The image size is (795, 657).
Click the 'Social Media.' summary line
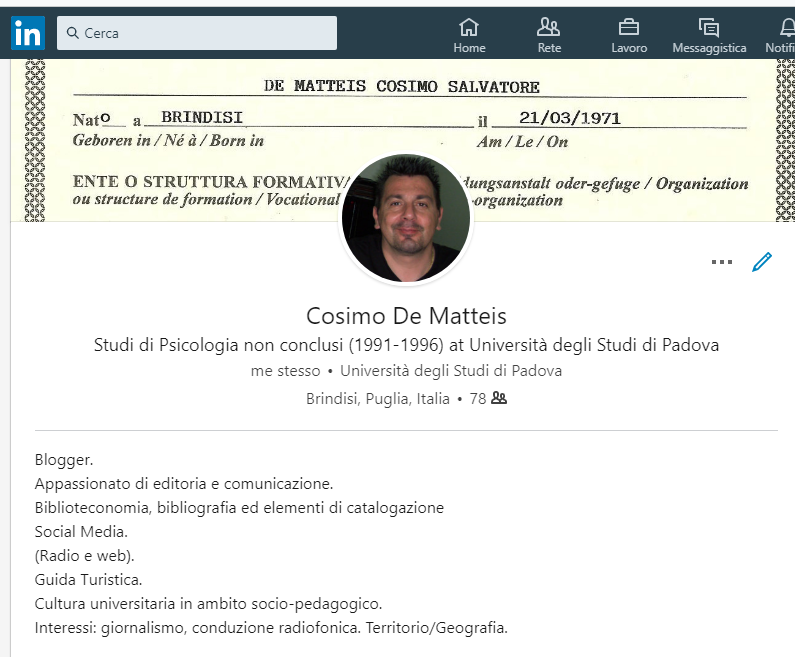coord(81,531)
